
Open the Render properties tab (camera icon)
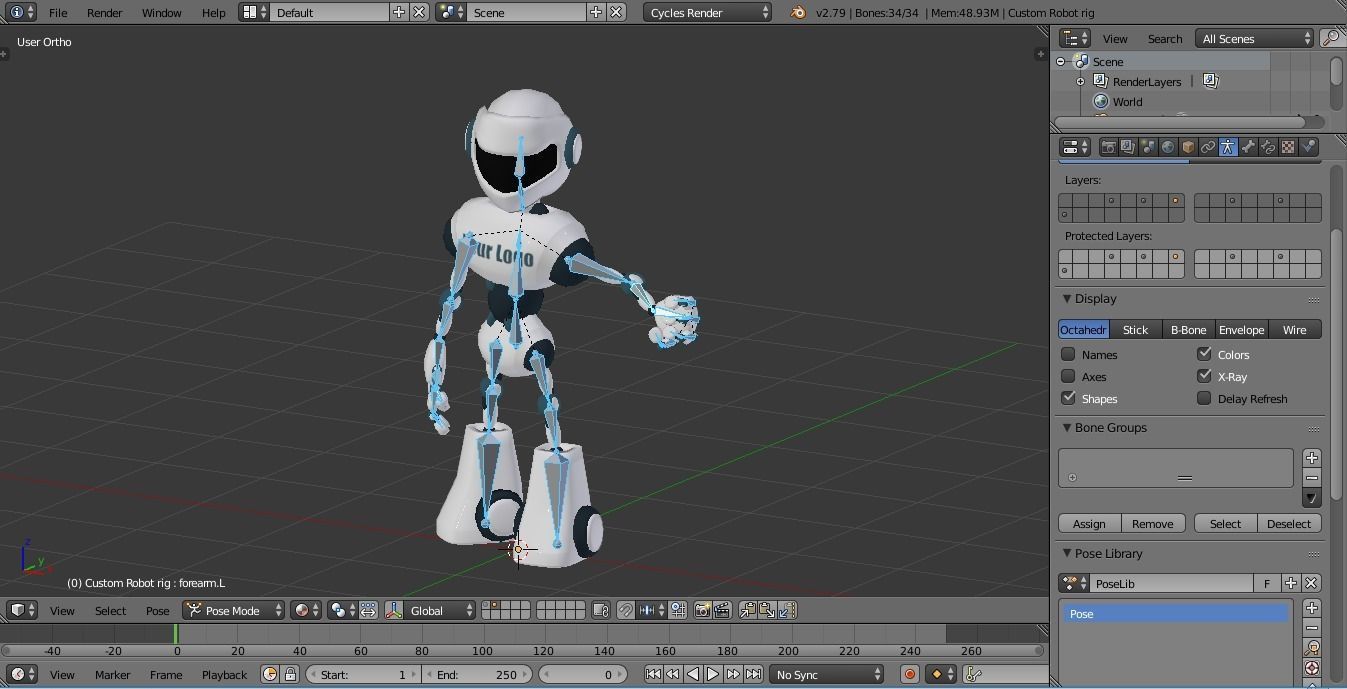1108,147
